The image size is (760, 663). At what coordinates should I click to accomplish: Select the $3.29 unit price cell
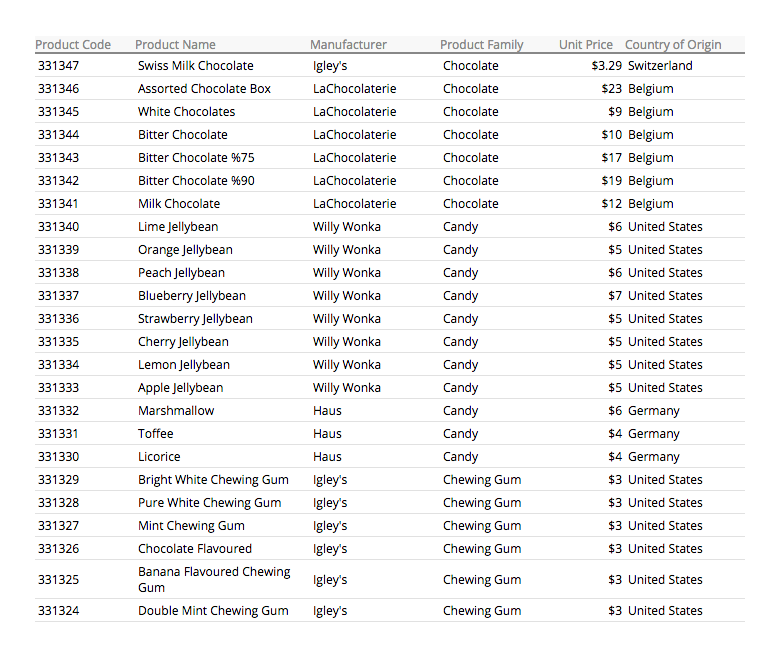coord(606,65)
